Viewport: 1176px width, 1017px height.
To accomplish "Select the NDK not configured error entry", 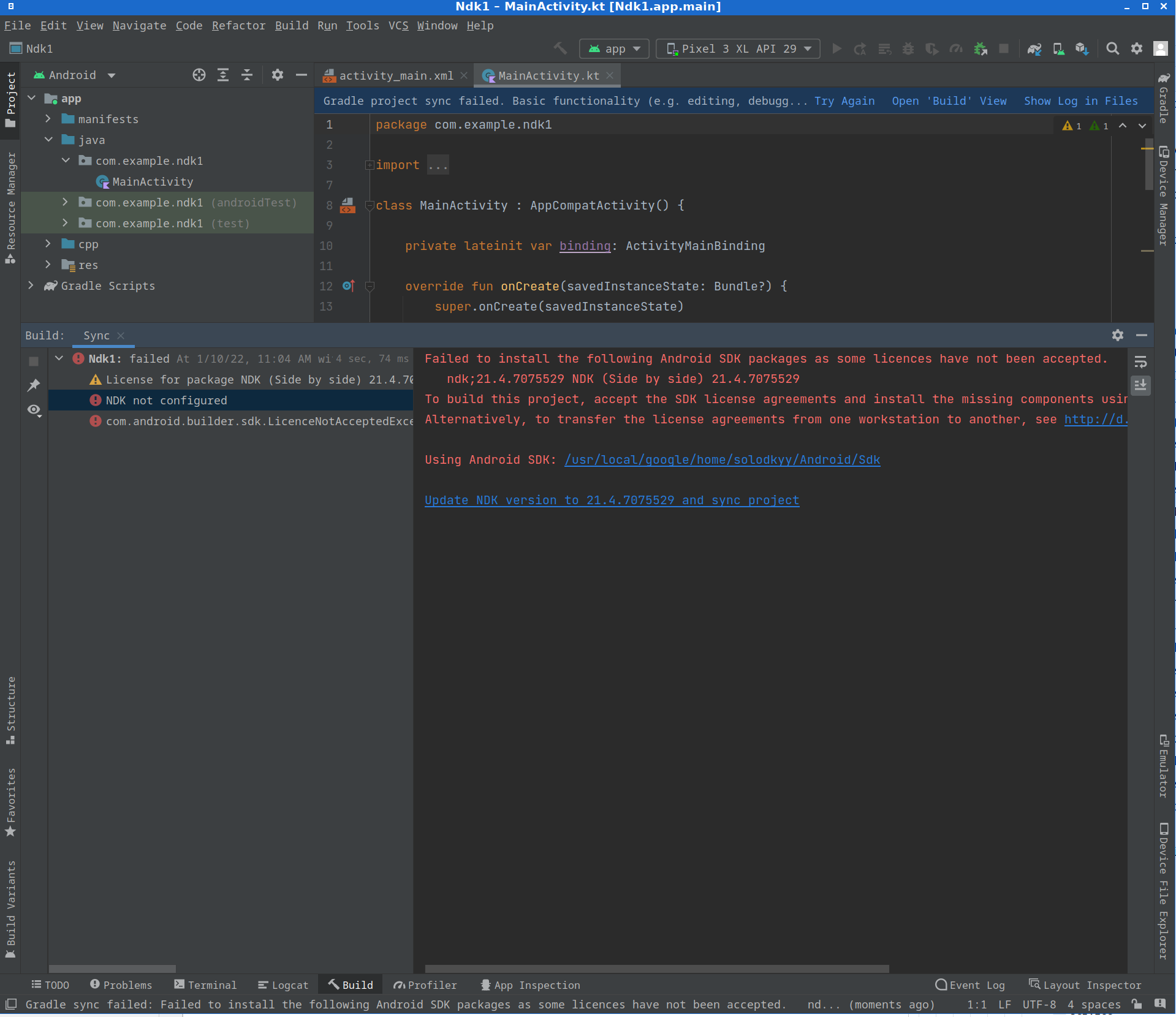I will click(x=166, y=401).
